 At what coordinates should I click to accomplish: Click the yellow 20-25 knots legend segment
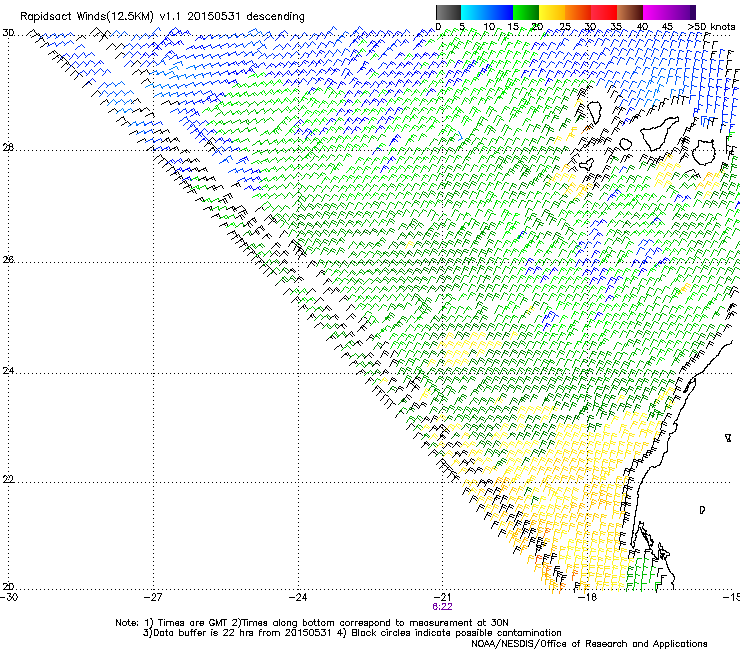(552, 12)
